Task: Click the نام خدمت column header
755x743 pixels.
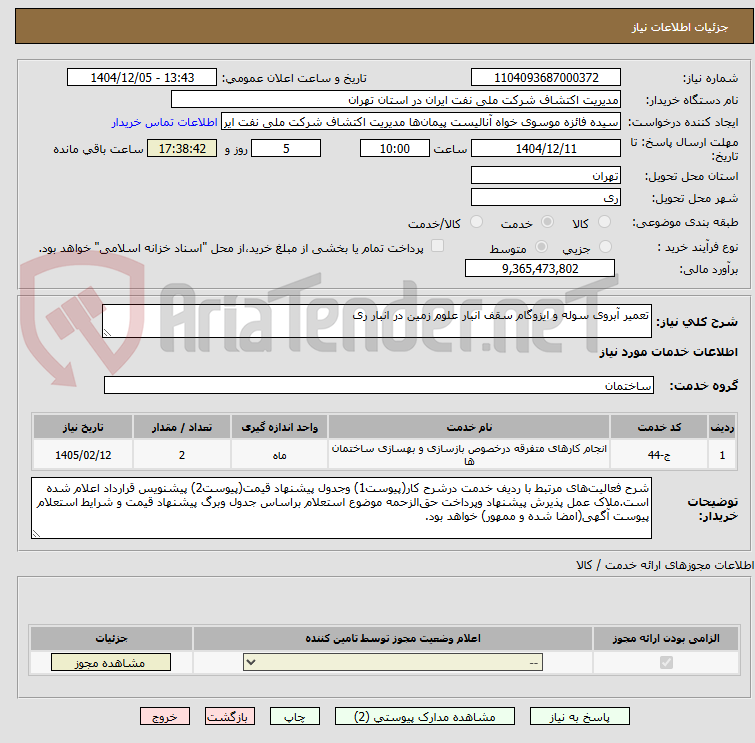Action: pyautogui.click(x=469, y=427)
